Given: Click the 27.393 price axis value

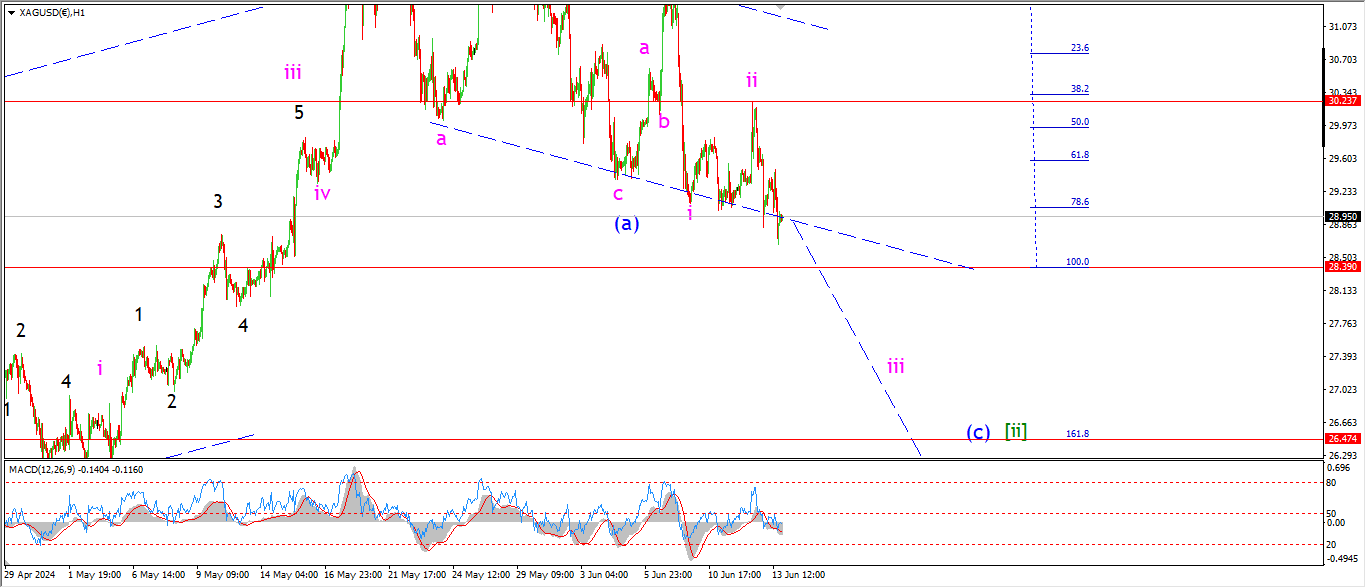Looking at the screenshot, I should (1343, 357).
